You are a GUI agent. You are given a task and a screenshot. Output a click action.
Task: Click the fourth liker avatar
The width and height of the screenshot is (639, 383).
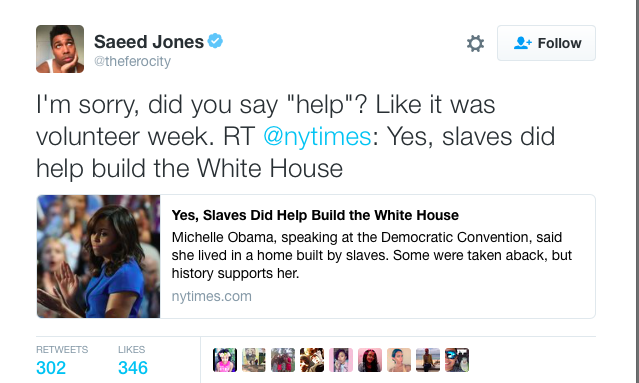312,360
